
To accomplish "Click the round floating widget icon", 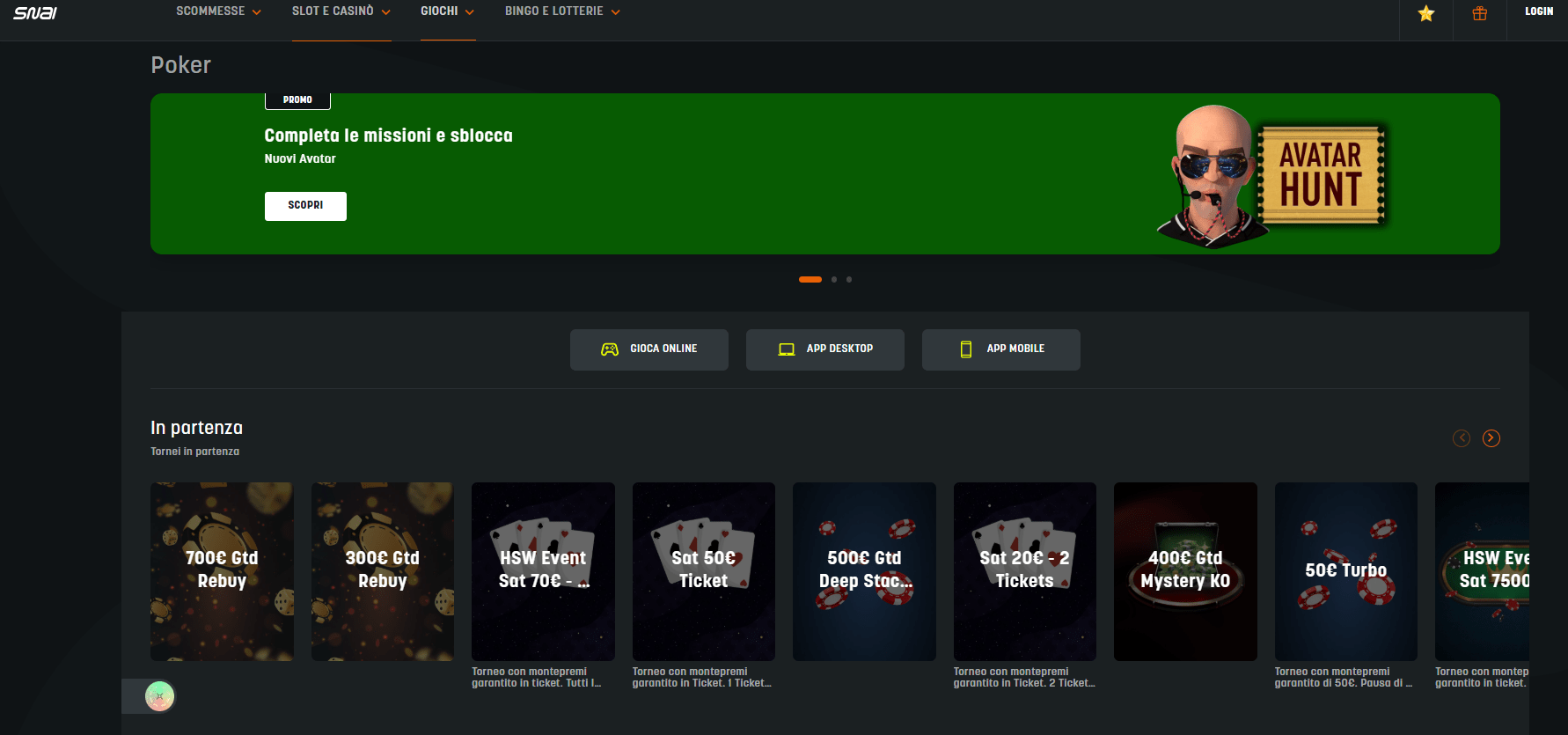I will pos(159,696).
